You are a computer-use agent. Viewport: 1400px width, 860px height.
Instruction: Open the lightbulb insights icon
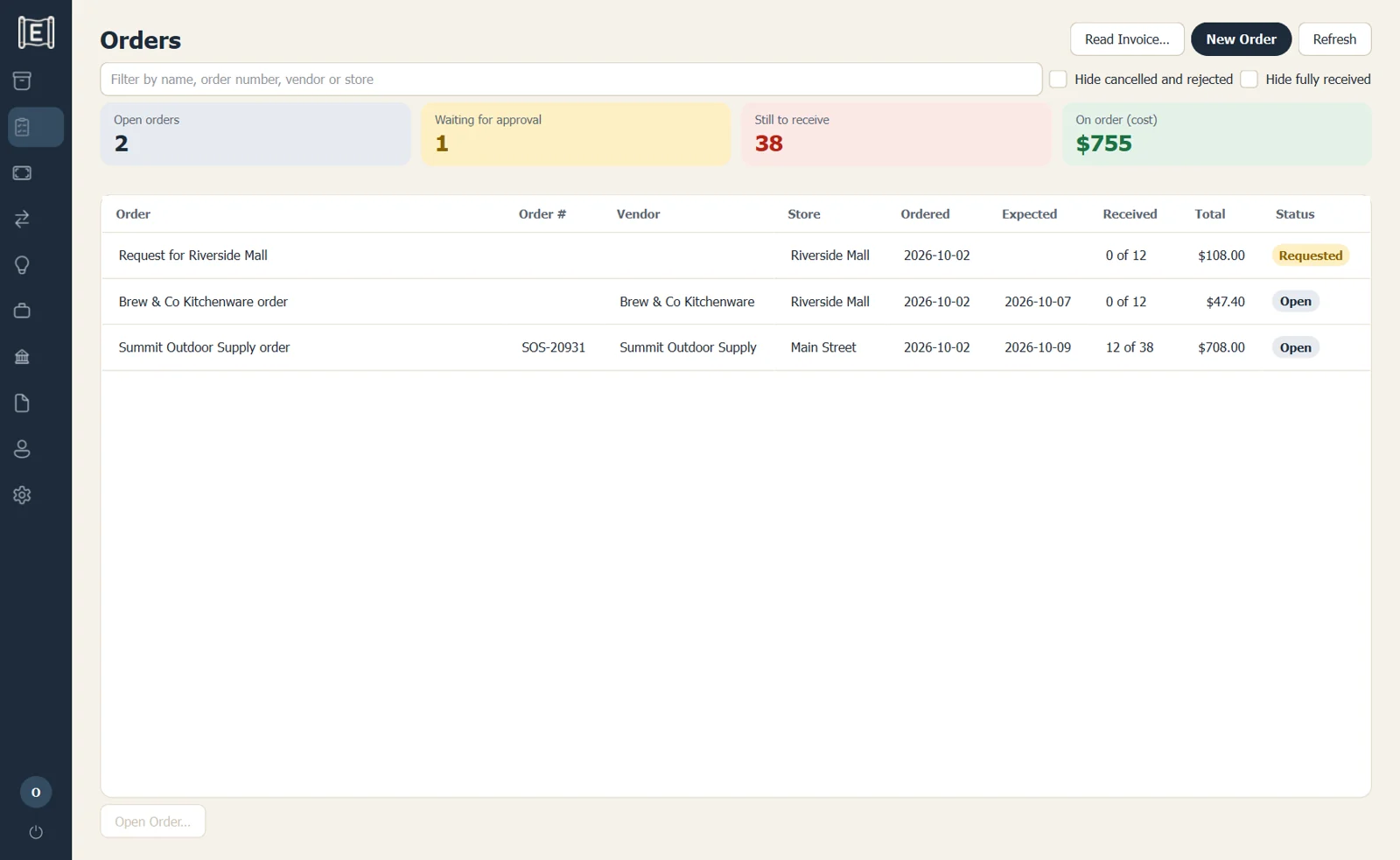(x=22, y=265)
